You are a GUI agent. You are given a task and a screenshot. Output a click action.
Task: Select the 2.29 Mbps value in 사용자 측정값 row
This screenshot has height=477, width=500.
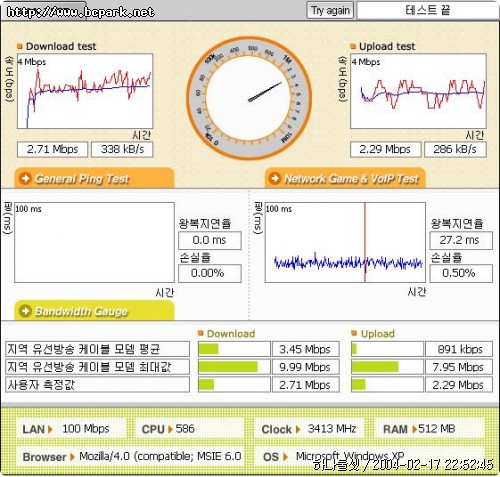pos(459,385)
